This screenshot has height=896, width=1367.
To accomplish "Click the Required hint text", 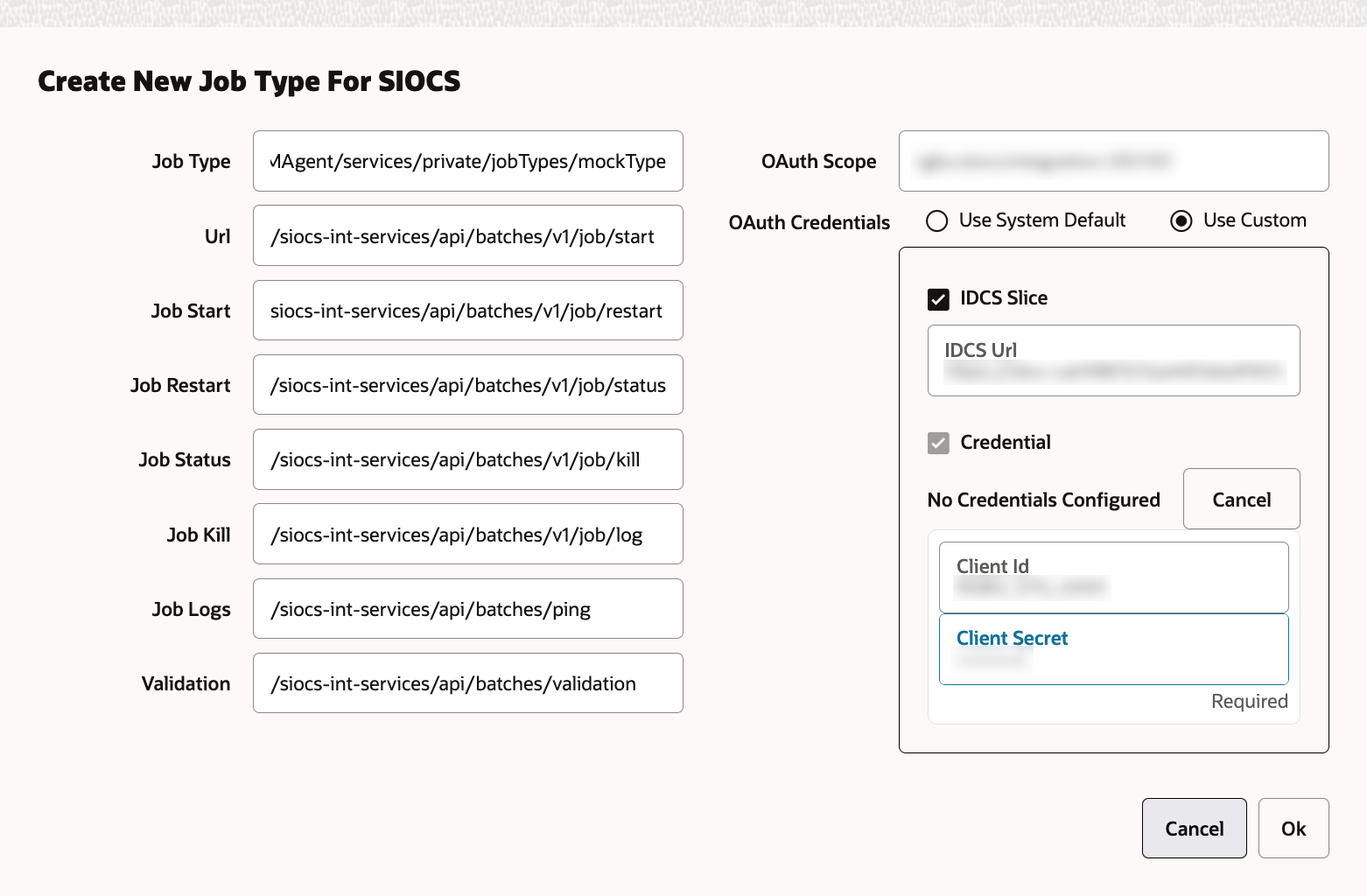I will coord(1250,701).
